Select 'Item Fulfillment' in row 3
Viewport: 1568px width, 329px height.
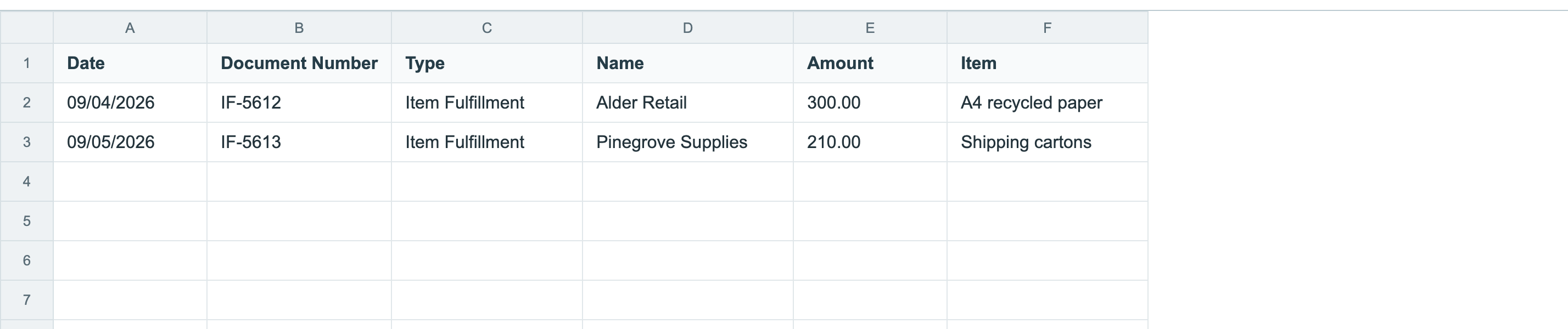click(487, 143)
